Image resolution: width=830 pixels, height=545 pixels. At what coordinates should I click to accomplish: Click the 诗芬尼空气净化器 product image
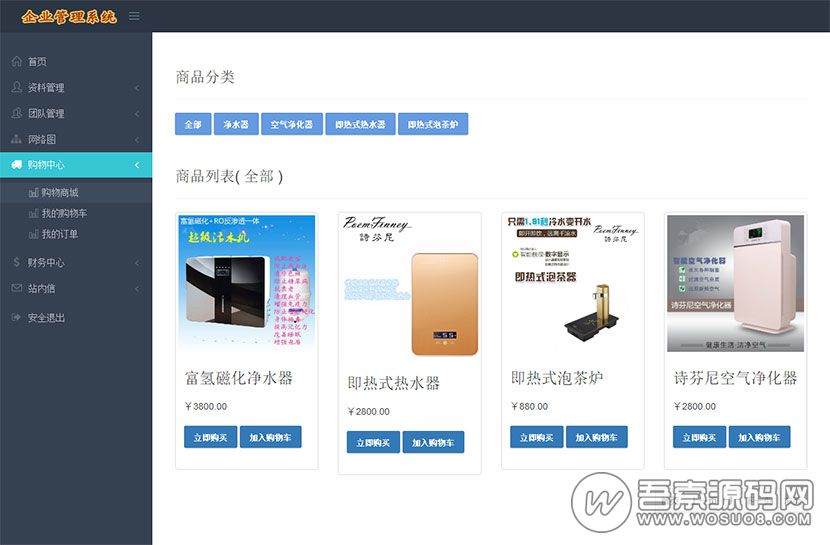tap(735, 283)
